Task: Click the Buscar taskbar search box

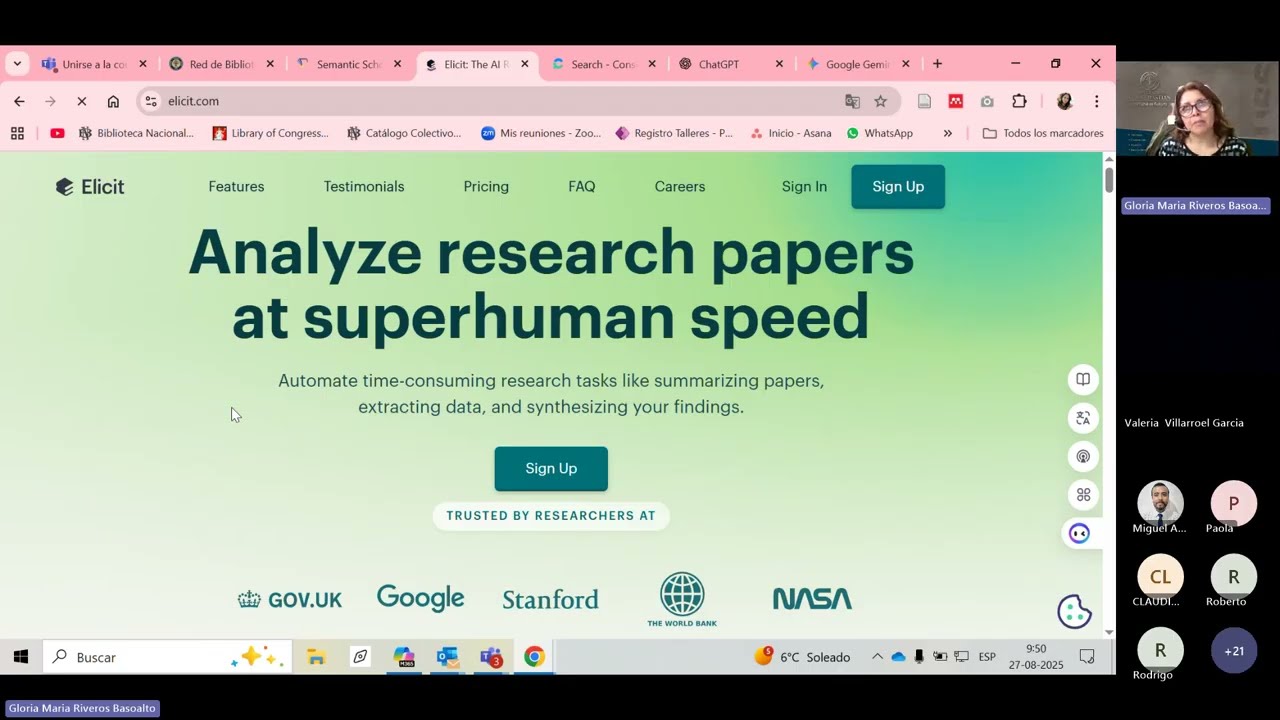Action: [167, 657]
